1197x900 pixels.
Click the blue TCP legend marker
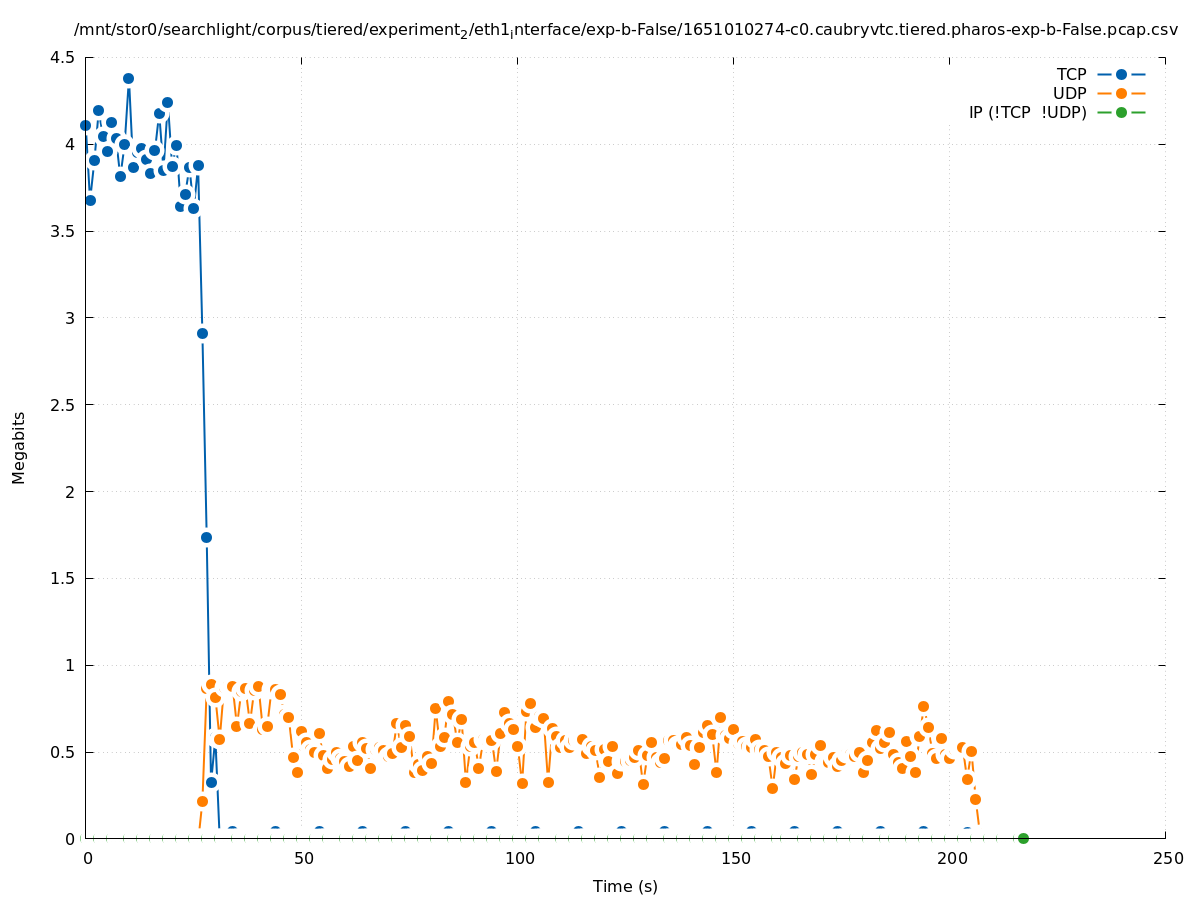[x=1121, y=74]
